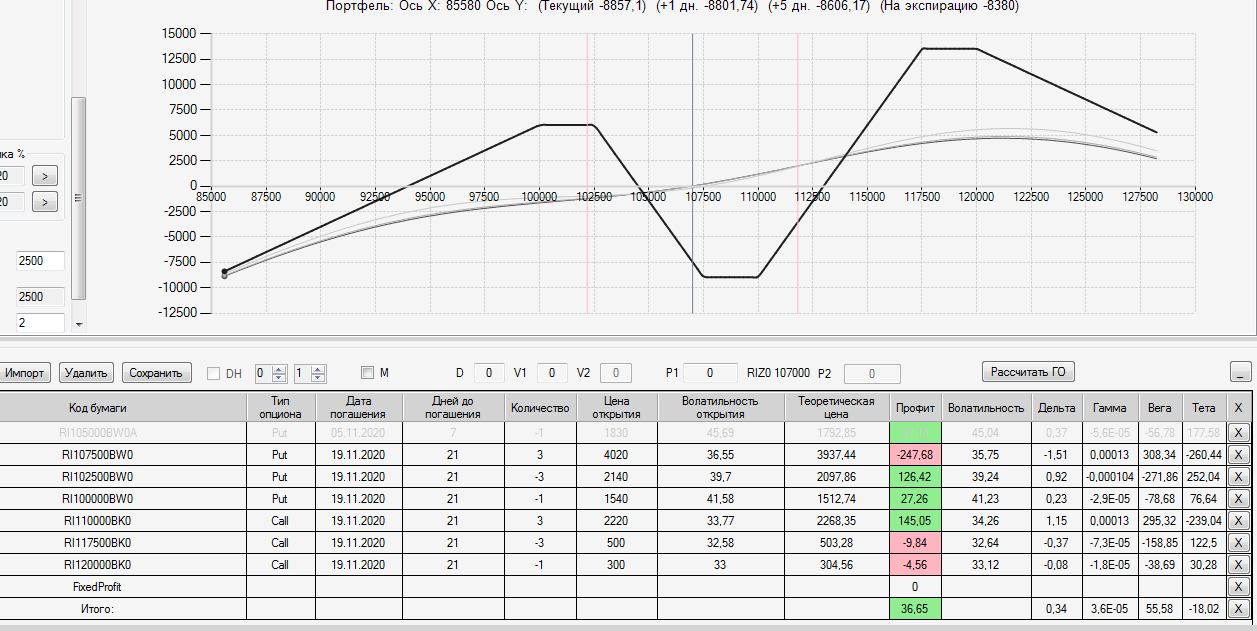Delete the RI107500BW0 row with its X
This screenshot has width=1257, height=631.
tap(1239, 455)
